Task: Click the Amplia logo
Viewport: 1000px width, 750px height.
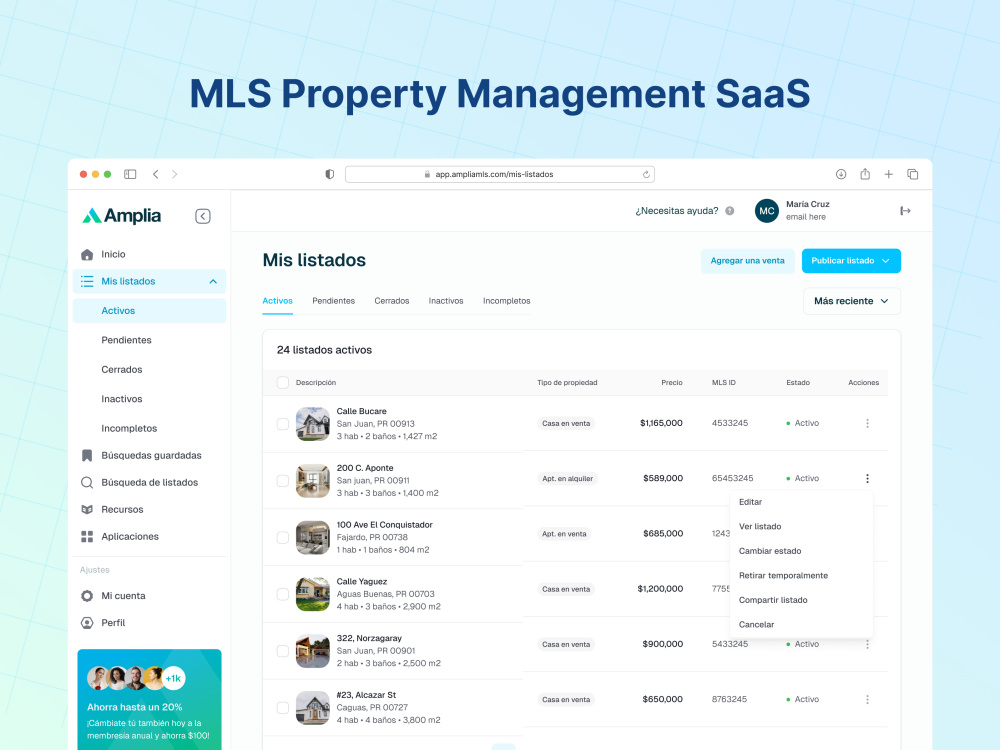Action: (x=121, y=216)
